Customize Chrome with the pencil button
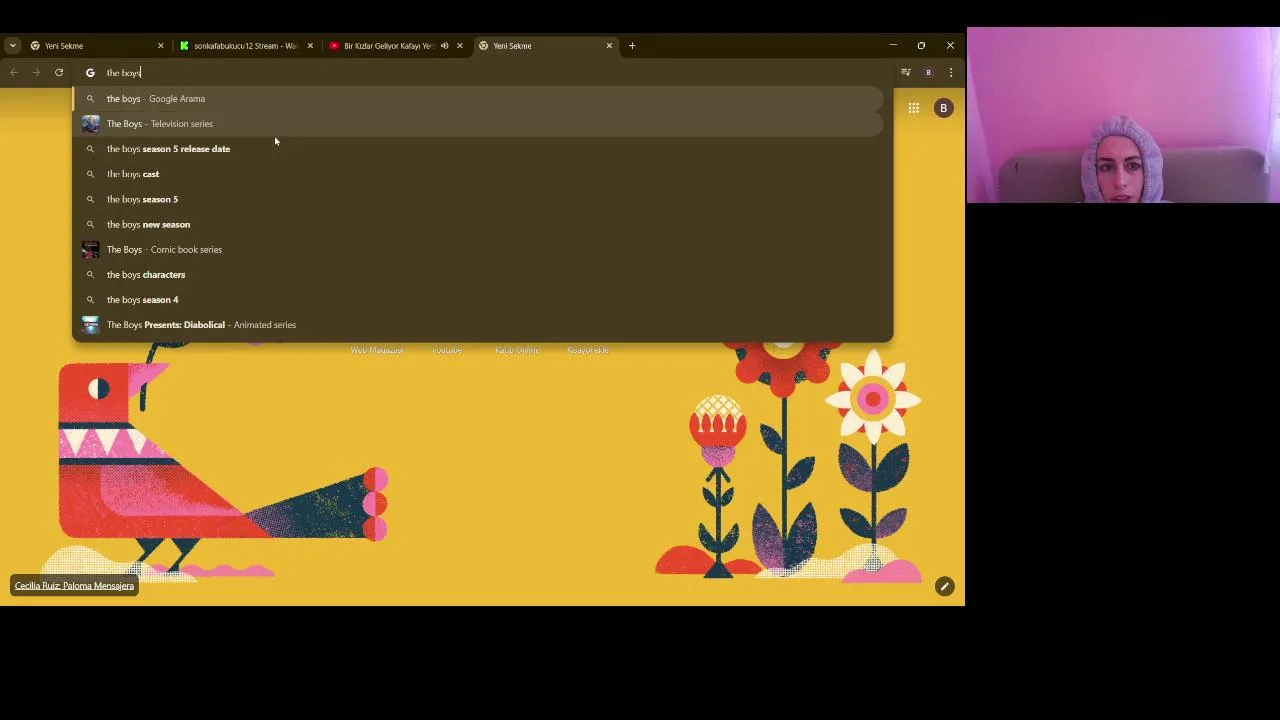Screen dimensions: 1280x720 944,587
